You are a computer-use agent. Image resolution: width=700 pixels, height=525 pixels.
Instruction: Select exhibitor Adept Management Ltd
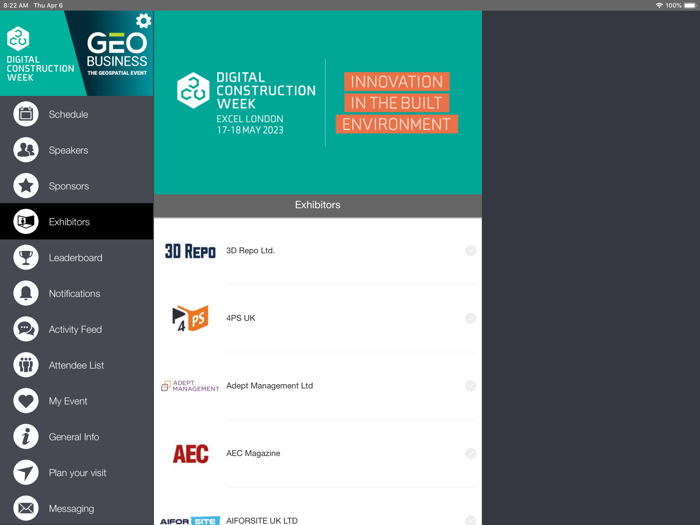pos(318,386)
